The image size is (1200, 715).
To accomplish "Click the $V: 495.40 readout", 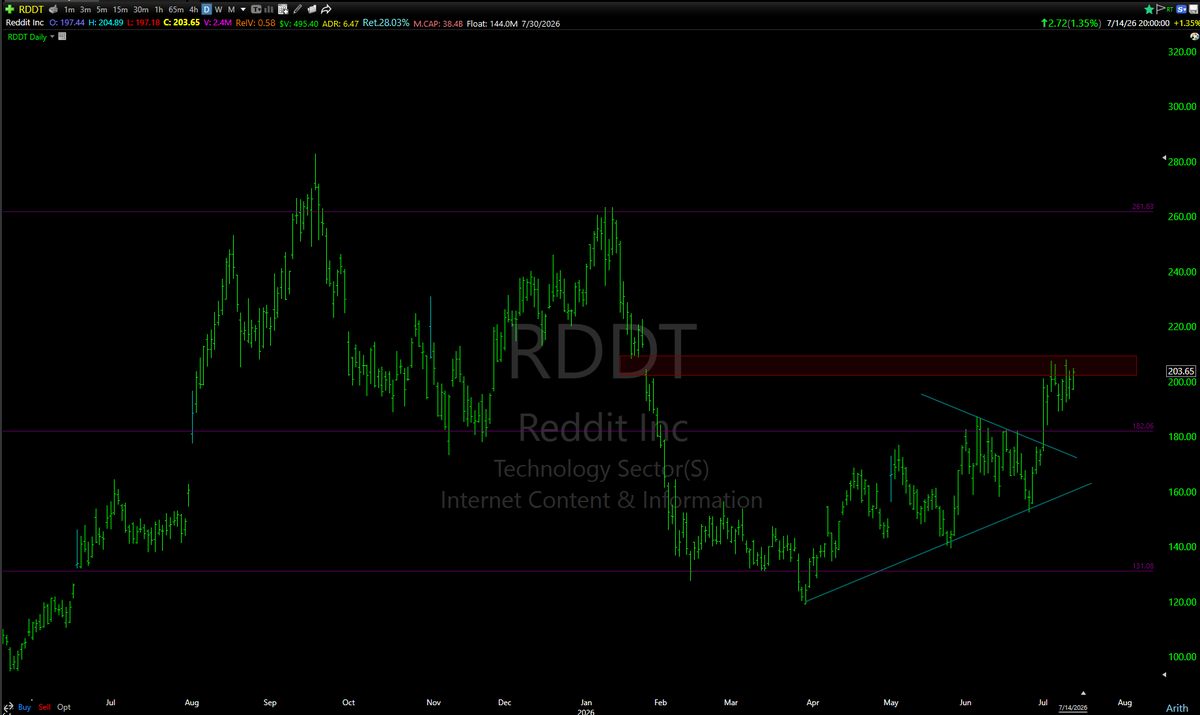I will (298, 23).
